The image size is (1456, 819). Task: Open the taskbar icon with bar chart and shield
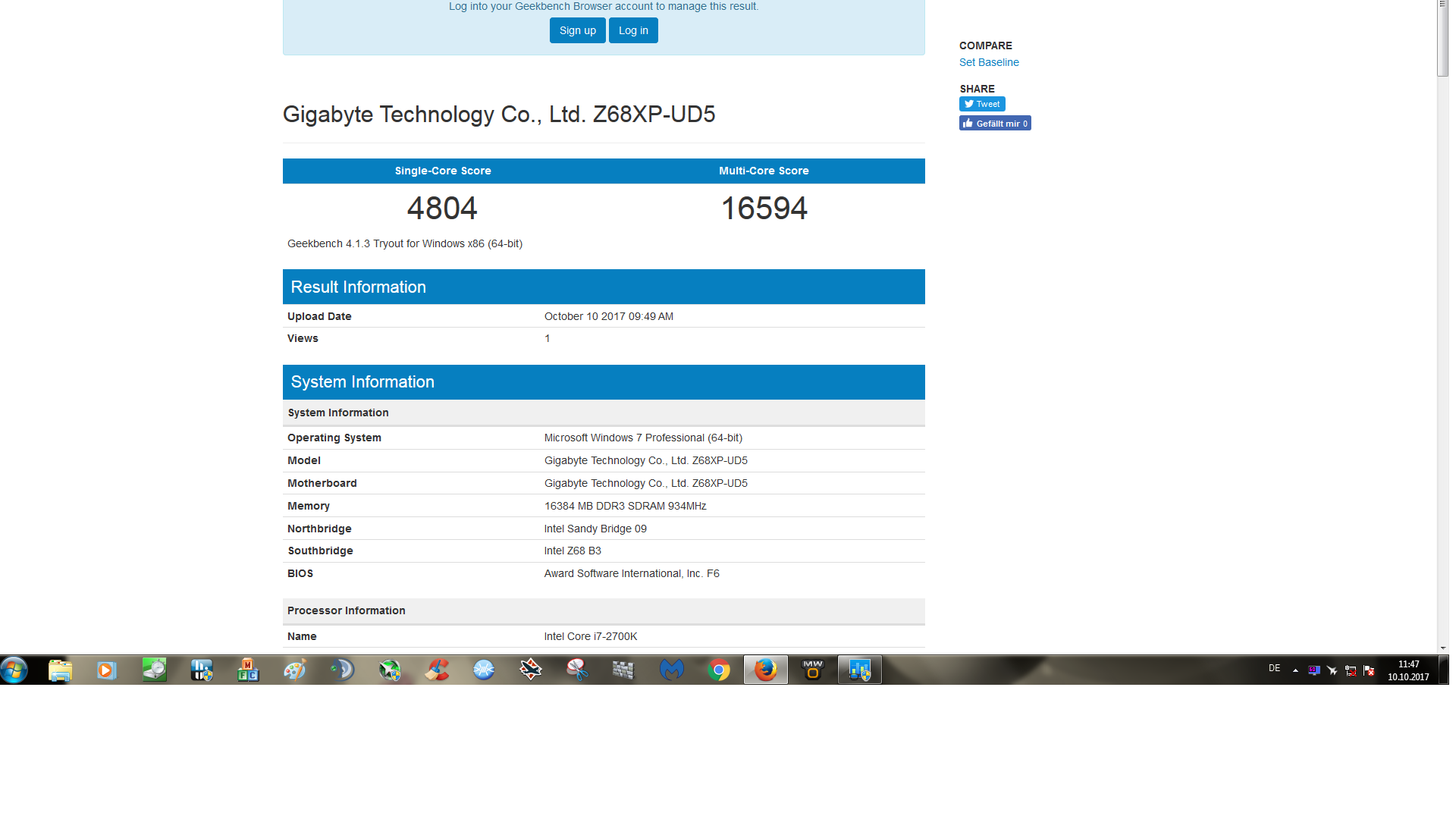202,670
